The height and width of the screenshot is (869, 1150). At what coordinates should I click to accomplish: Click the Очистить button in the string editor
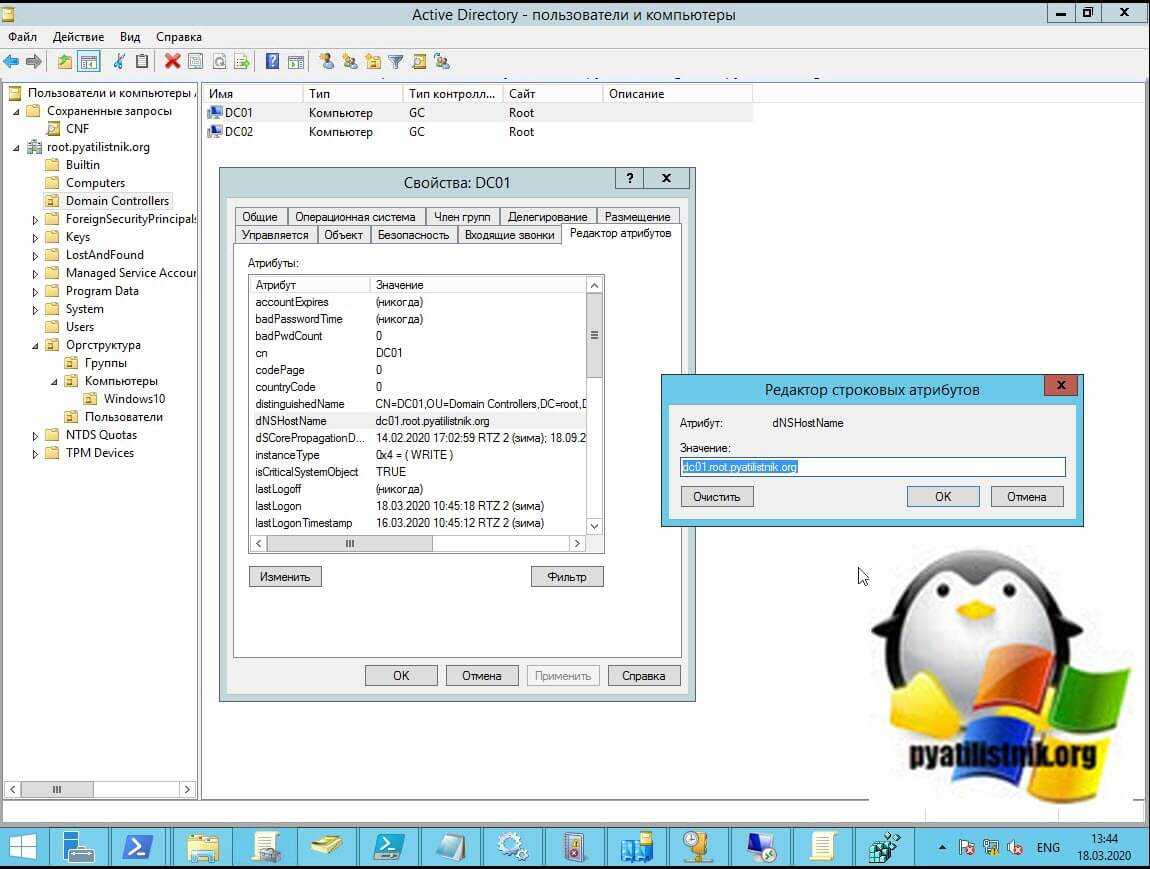(x=717, y=497)
